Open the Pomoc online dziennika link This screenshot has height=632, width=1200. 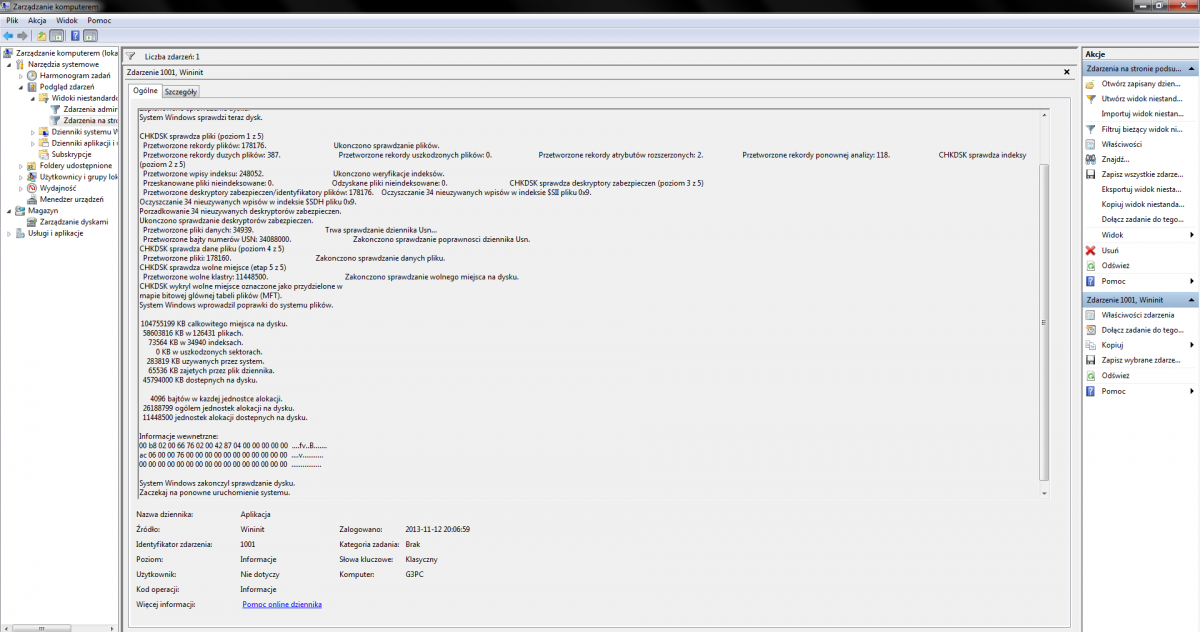282,604
